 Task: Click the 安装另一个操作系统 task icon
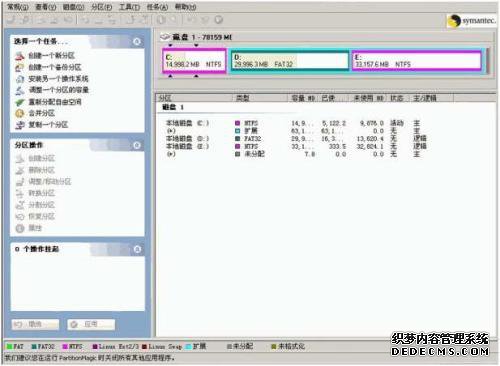20,79
